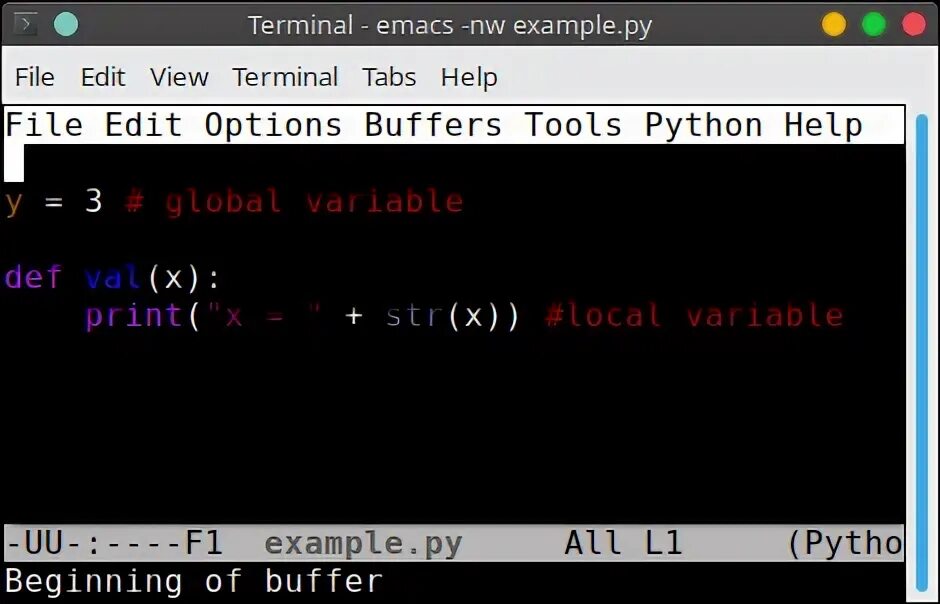Click the 'def' keyword

(34, 277)
